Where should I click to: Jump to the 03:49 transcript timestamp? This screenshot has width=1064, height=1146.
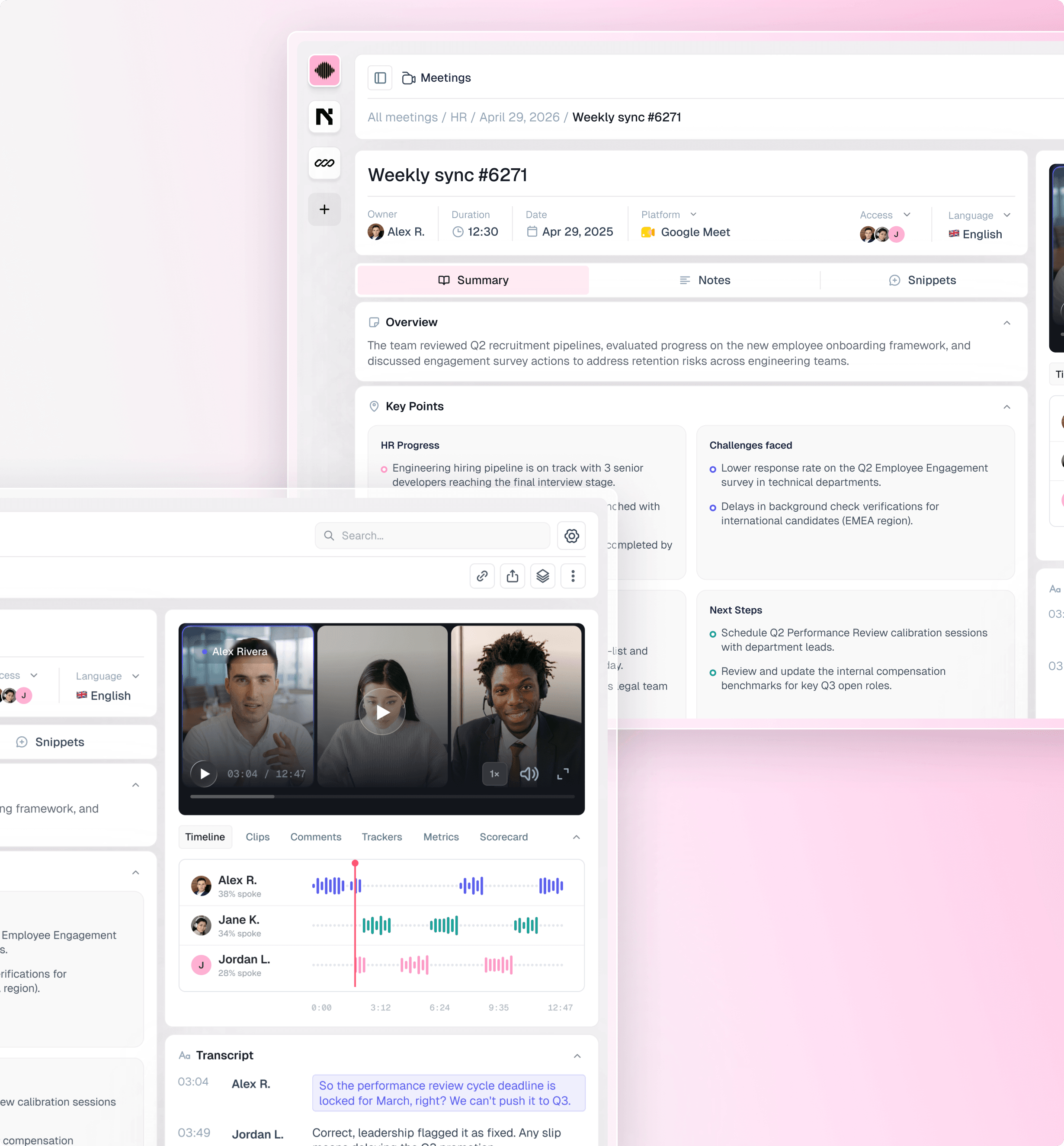click(193, 1133)
